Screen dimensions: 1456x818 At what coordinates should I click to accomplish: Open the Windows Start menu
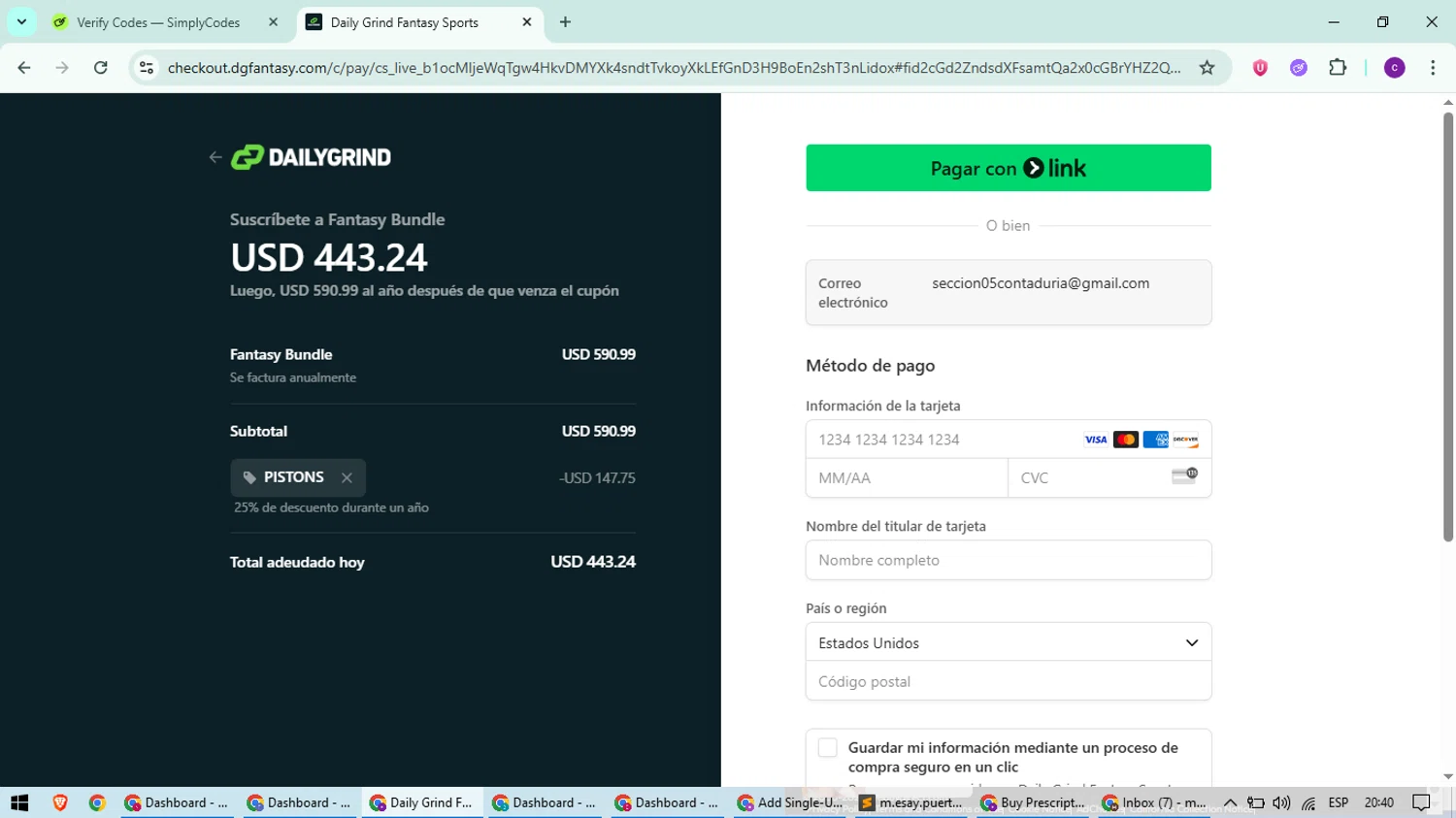[19, 802]
